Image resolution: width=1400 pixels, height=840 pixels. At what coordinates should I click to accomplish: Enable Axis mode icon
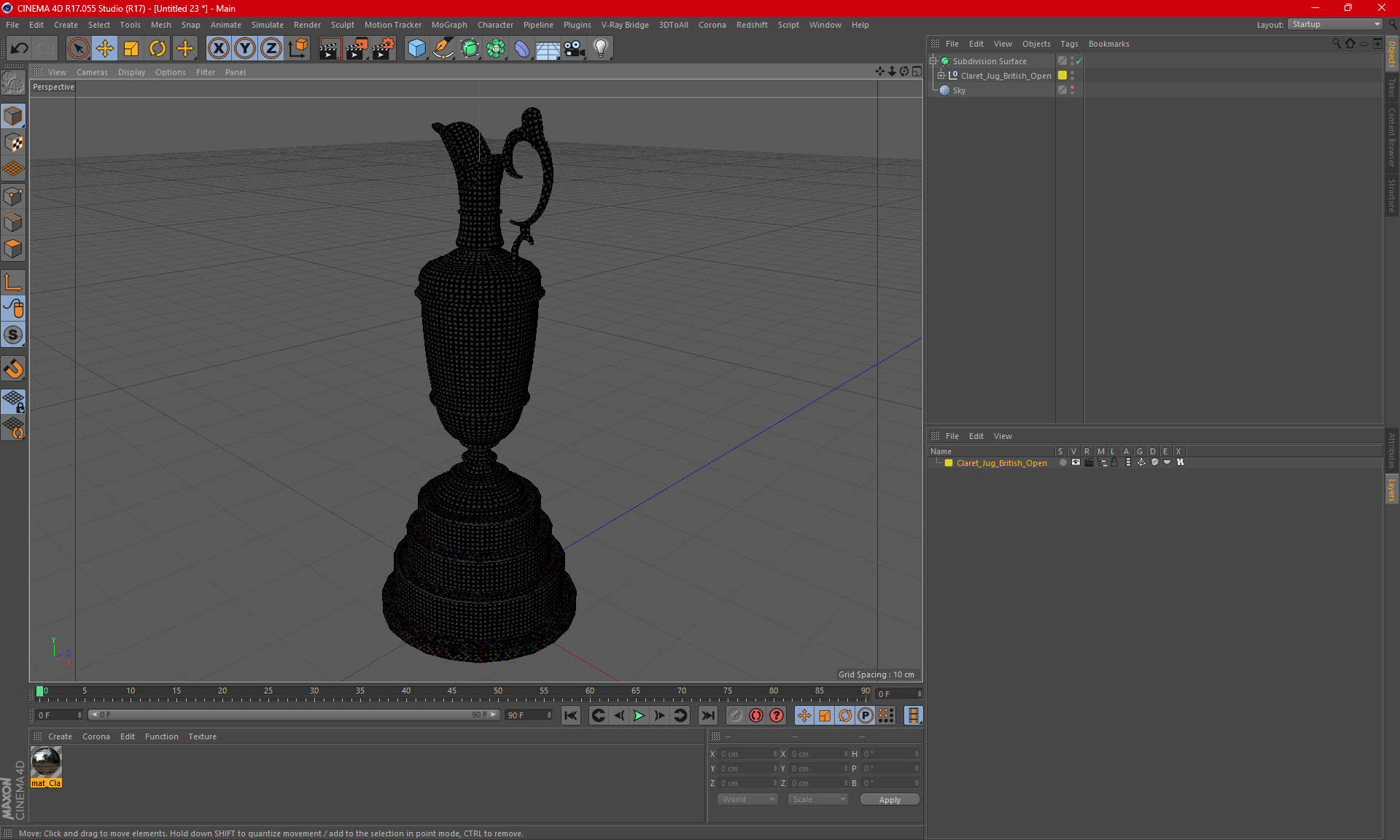coord(13,282)
